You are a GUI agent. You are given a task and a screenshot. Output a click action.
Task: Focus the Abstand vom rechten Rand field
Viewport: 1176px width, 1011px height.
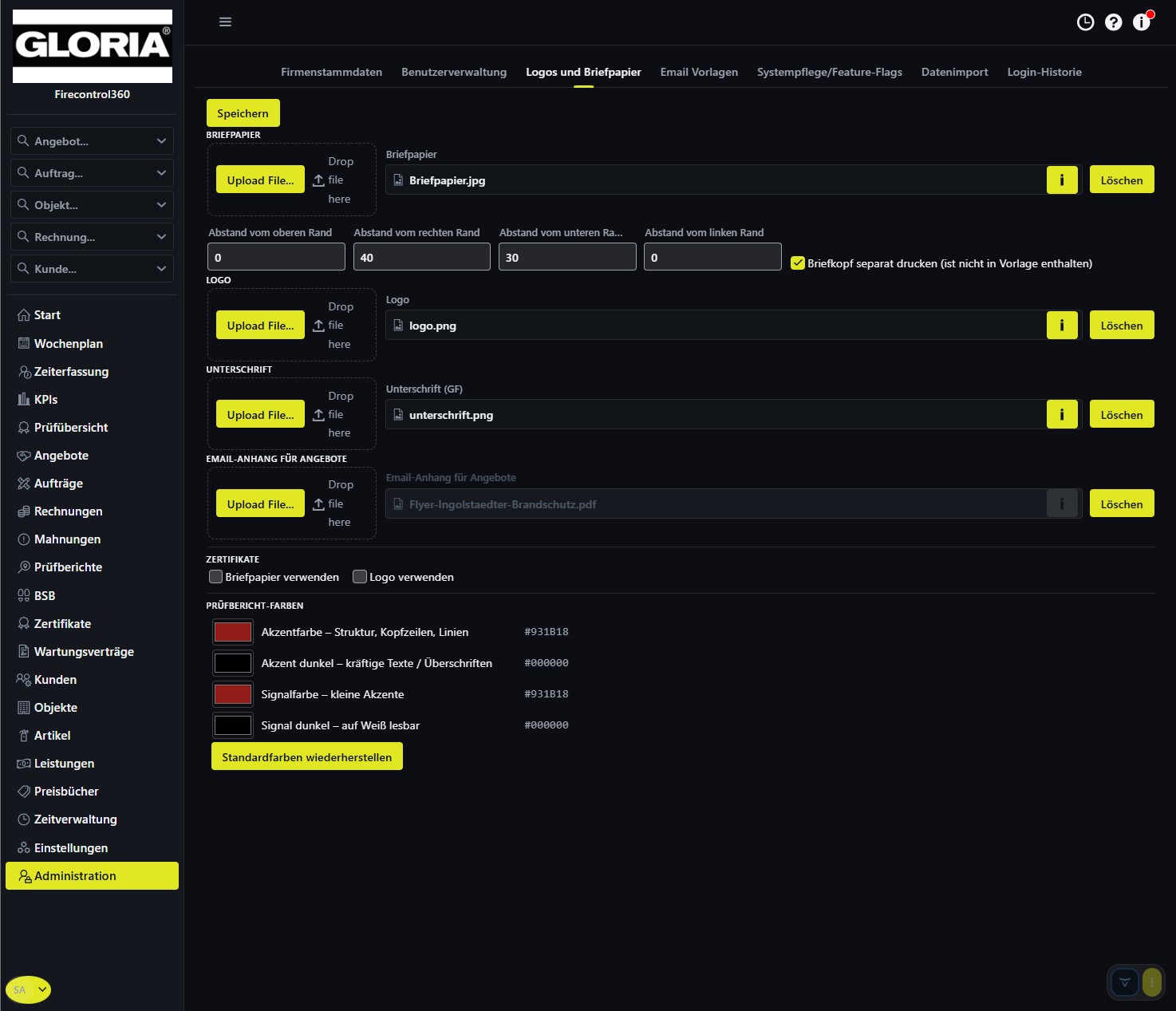tap(422, 257)
